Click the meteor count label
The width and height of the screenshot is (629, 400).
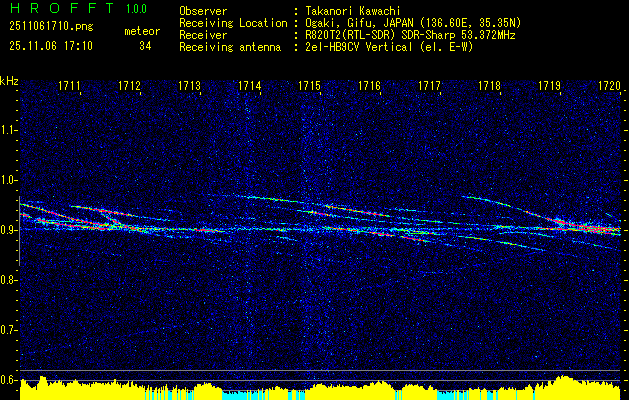pos(142,31)
